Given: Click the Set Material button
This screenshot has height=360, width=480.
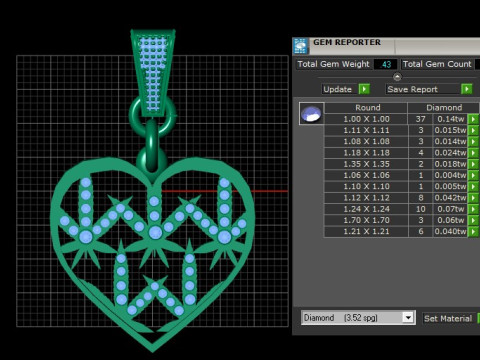Looking at the screenshot, I should (x=448, y=318).
